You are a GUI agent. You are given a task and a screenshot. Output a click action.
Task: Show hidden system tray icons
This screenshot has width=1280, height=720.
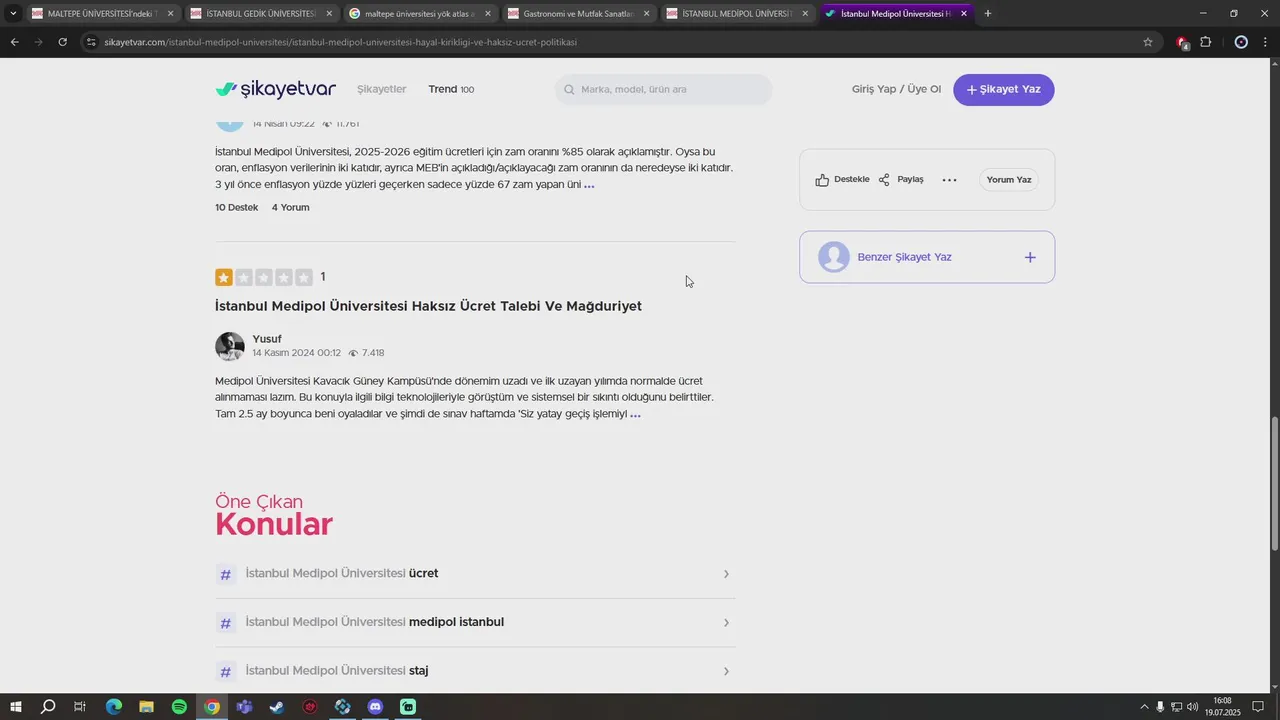tap(1144, 707)
